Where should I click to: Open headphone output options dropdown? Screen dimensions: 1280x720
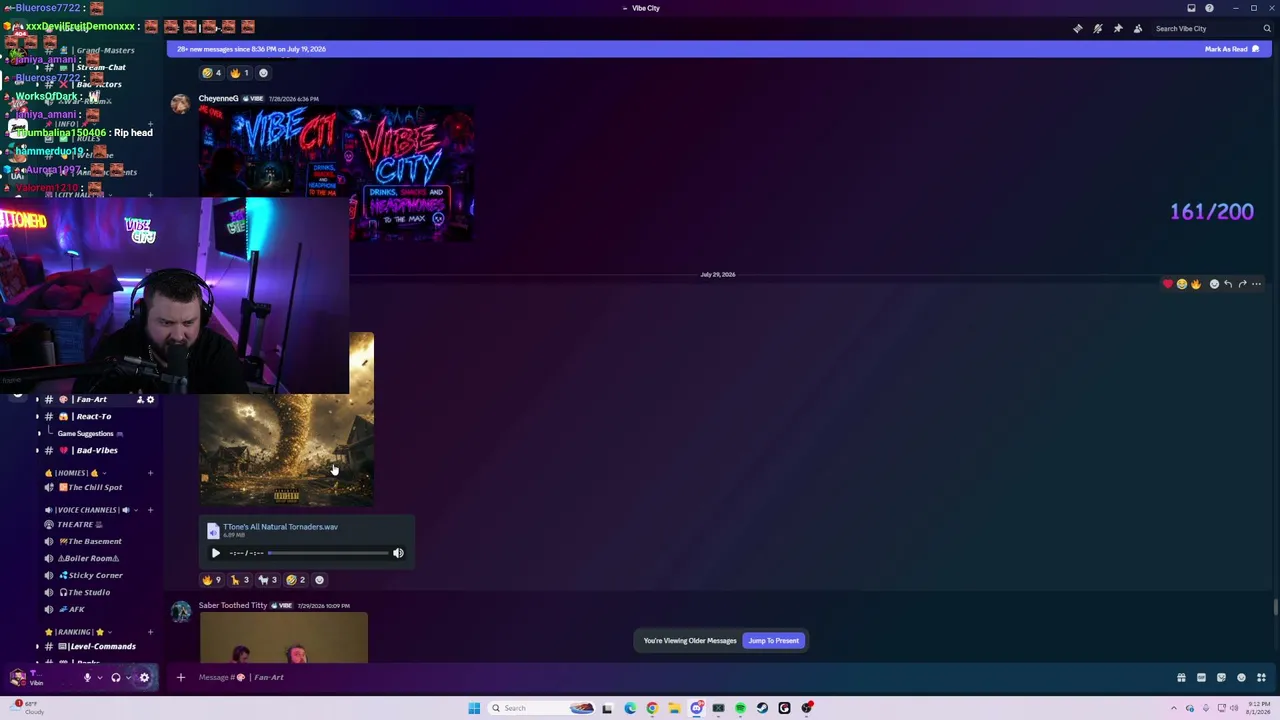point(128,678)
